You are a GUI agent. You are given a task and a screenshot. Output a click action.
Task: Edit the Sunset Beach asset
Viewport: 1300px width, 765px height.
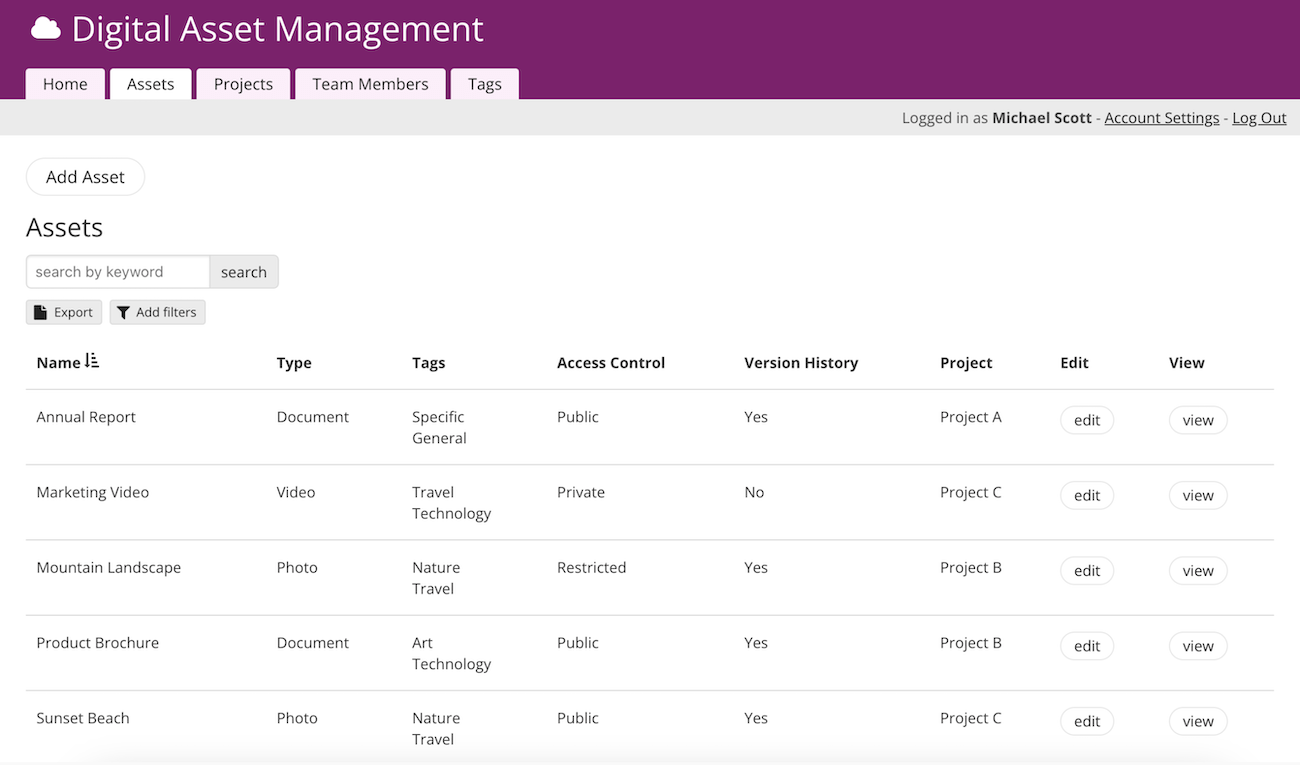click(x=1087, y=721)
